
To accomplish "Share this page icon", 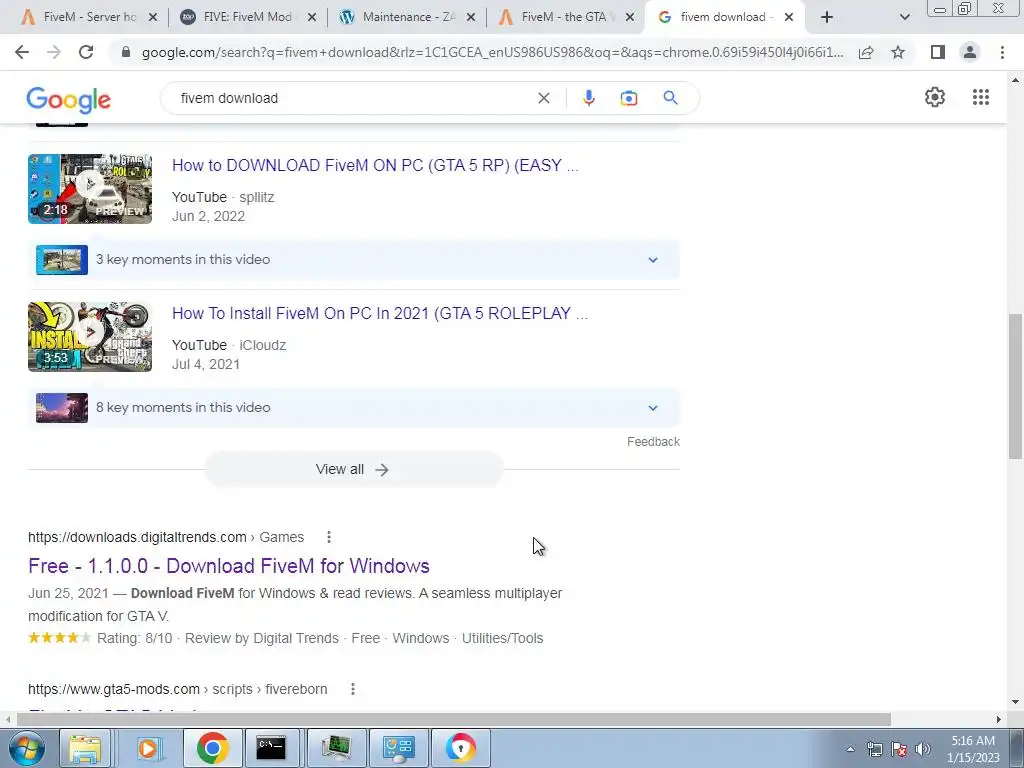I will coord(866,52).
